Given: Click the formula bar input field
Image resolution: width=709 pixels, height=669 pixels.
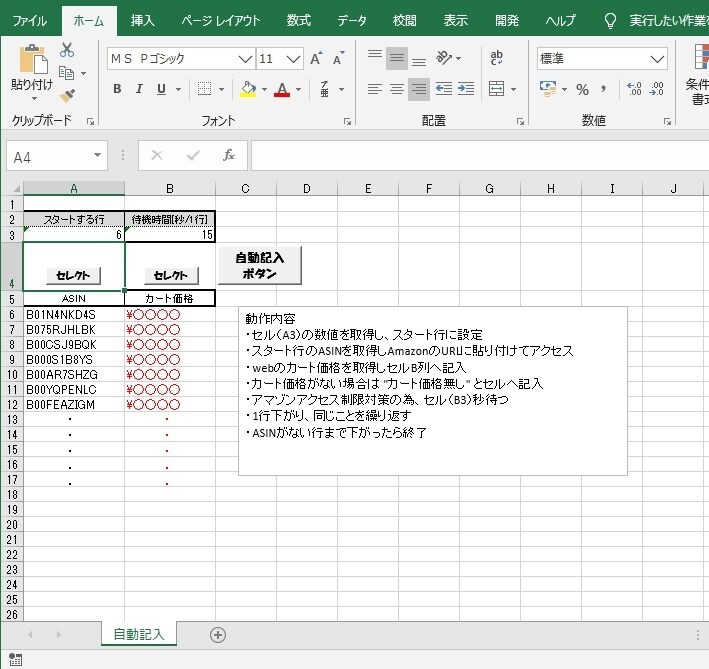Looking at the screenshot, I should tap(479, 155).
